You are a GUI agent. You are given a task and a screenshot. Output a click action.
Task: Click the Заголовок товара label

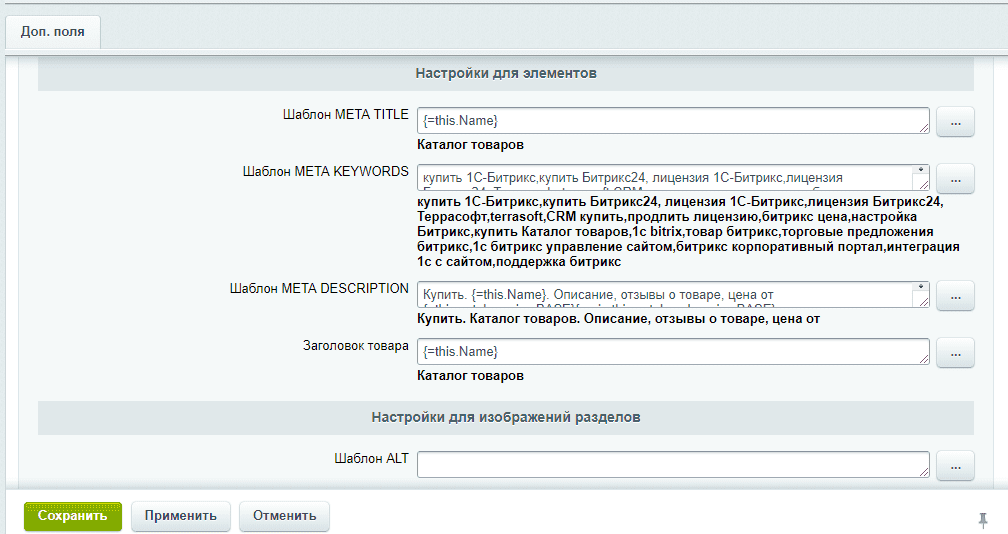pyautogui.click(x=356, y=346)
